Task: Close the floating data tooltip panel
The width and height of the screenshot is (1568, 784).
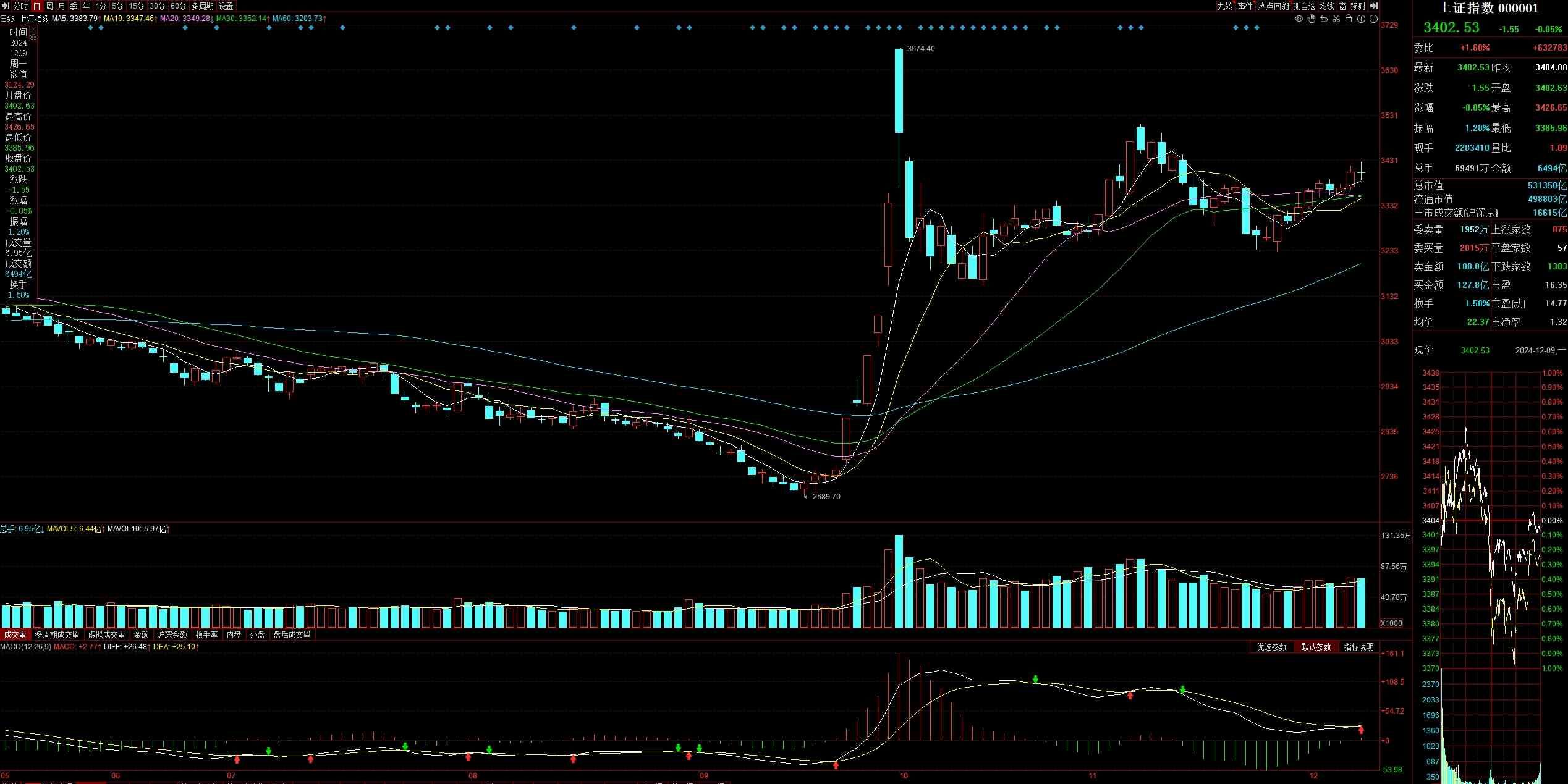Action: 33,29
